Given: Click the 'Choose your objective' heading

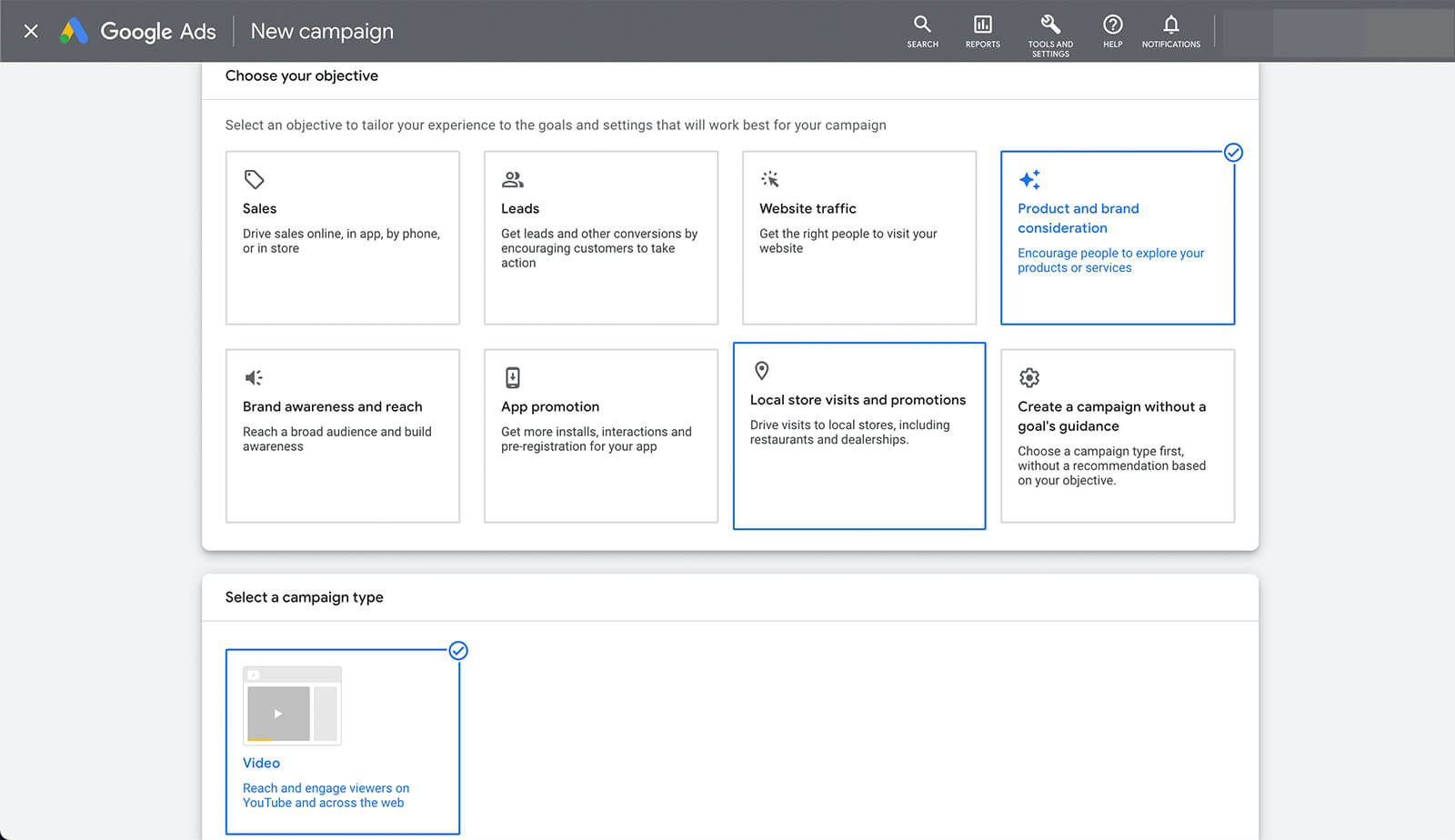Looking at the screenshot, I should 302,75.
